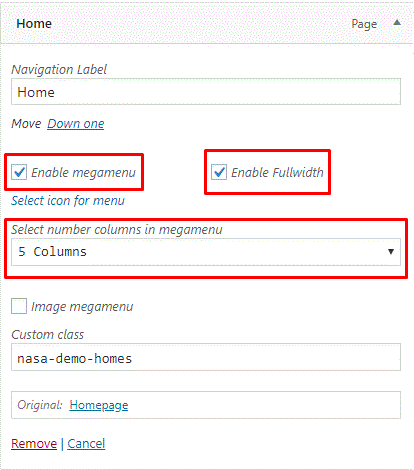Collapse the Home item with the arrow icon
This screenshot has width=414, height=470.
click(x=397, y=23)
